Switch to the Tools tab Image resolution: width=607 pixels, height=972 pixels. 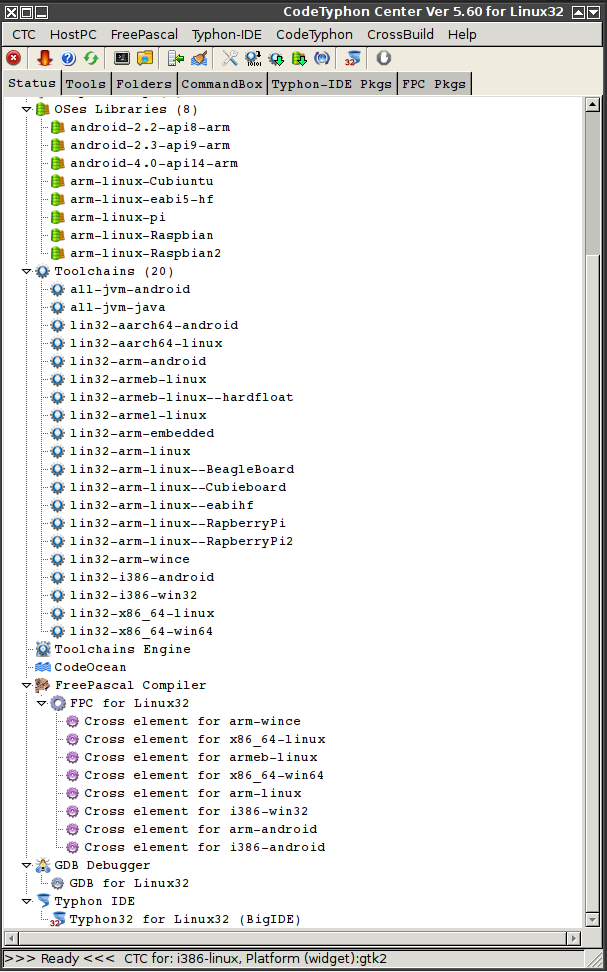[x=86, y=84]
